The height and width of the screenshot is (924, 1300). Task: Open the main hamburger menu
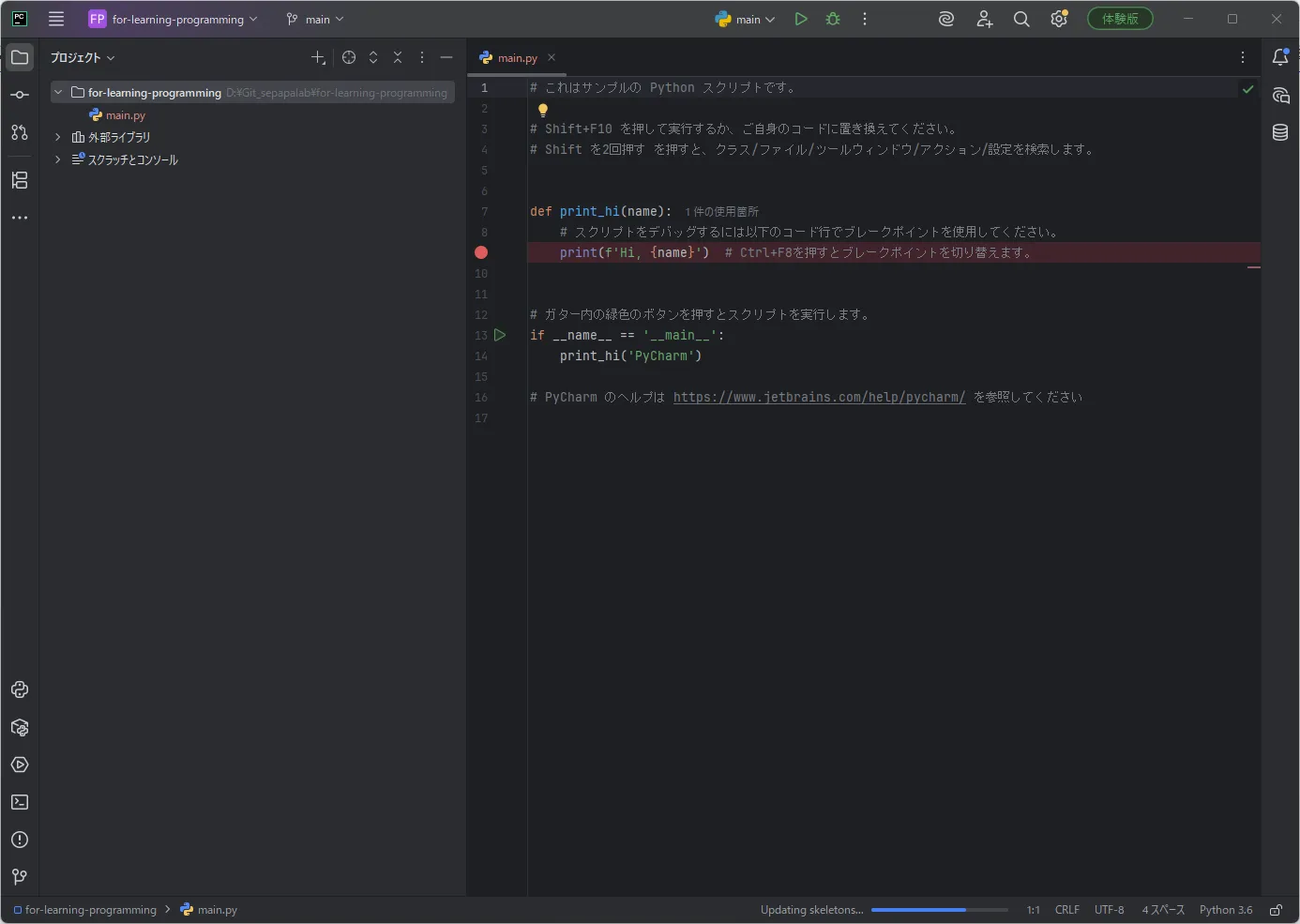click(56, 19)
